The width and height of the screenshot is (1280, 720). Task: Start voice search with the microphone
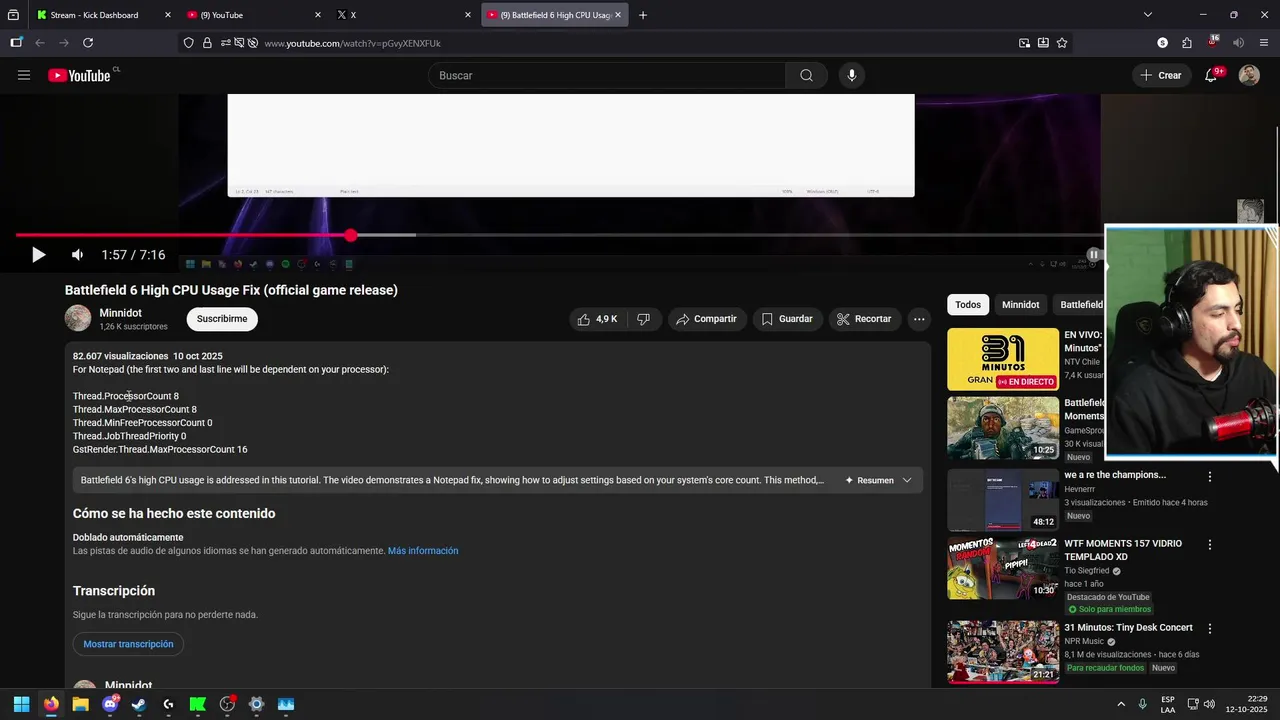852,75
